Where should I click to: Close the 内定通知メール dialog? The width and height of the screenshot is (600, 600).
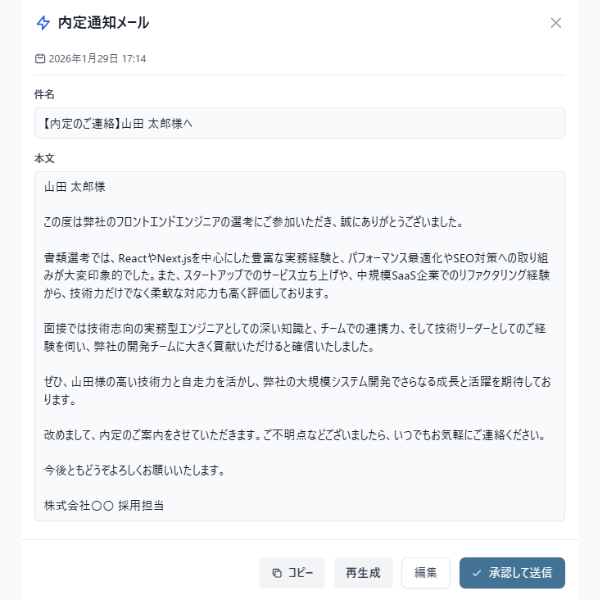pos(556,23)
